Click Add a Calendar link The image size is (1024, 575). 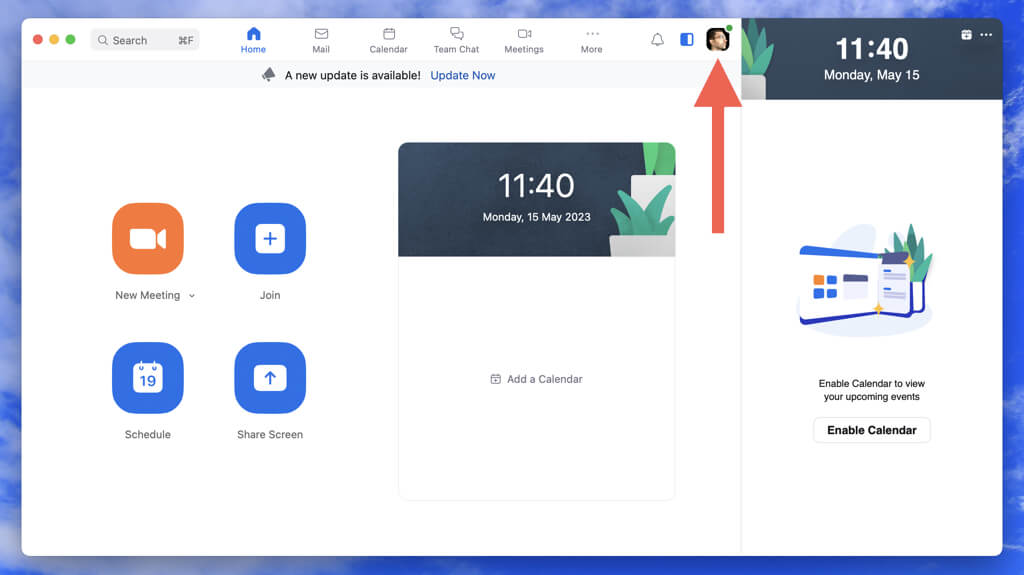tap(536, 379)
